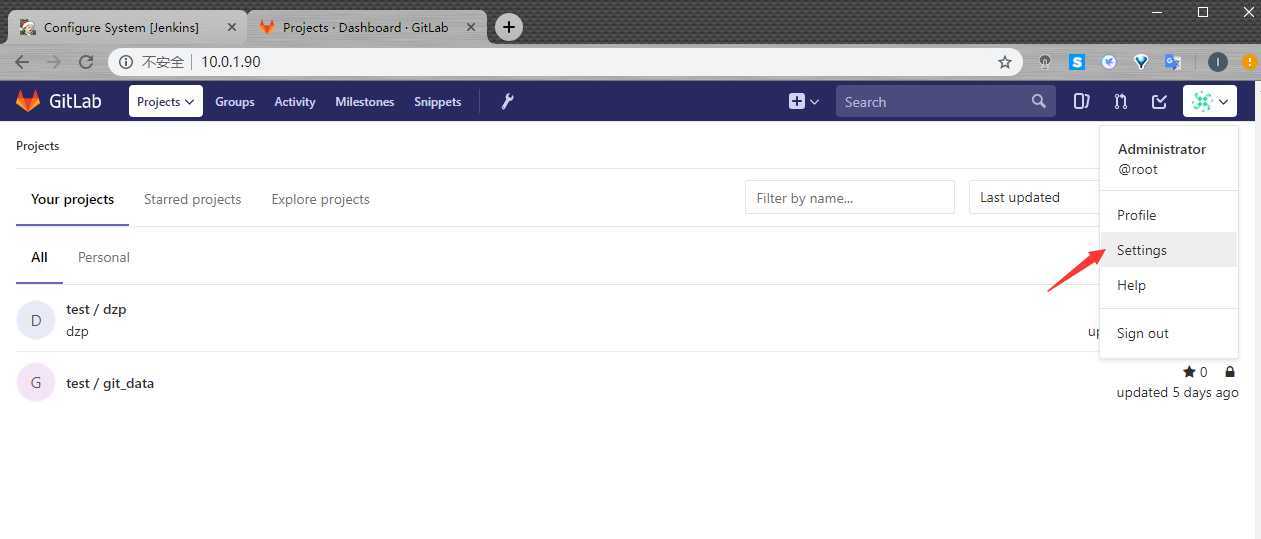Bookmark page with the star icon
The image size is (1261, 539).
point(1005,62)
